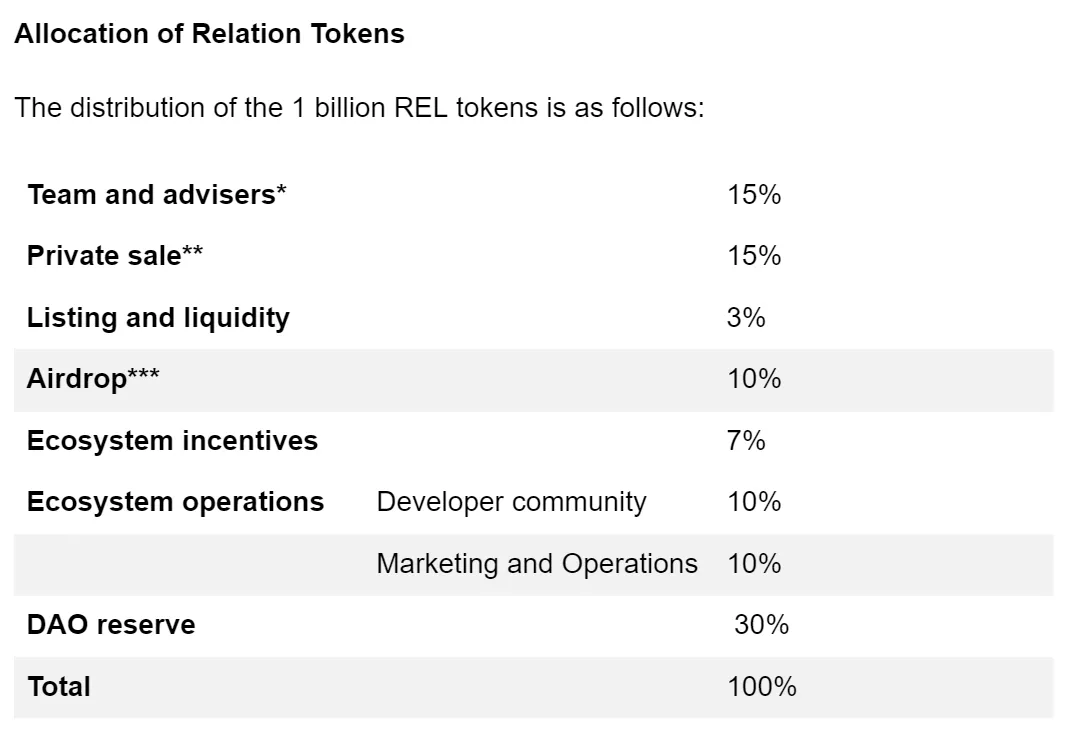Click the 10% value in the Airdrop row
Image resolution: width=1068 pixels, height=736 pixels.
(x=754, y=379)
